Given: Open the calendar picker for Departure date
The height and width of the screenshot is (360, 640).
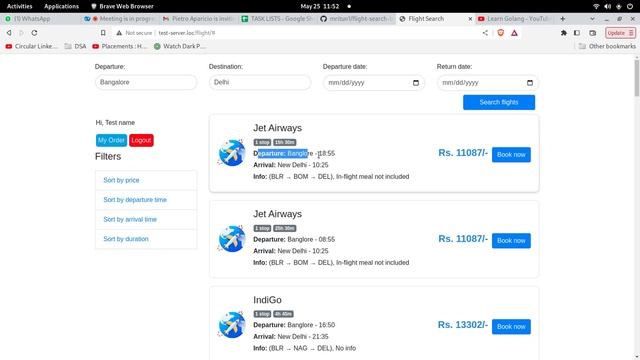Looking at the screenshot, I should (x=416, y=83).
